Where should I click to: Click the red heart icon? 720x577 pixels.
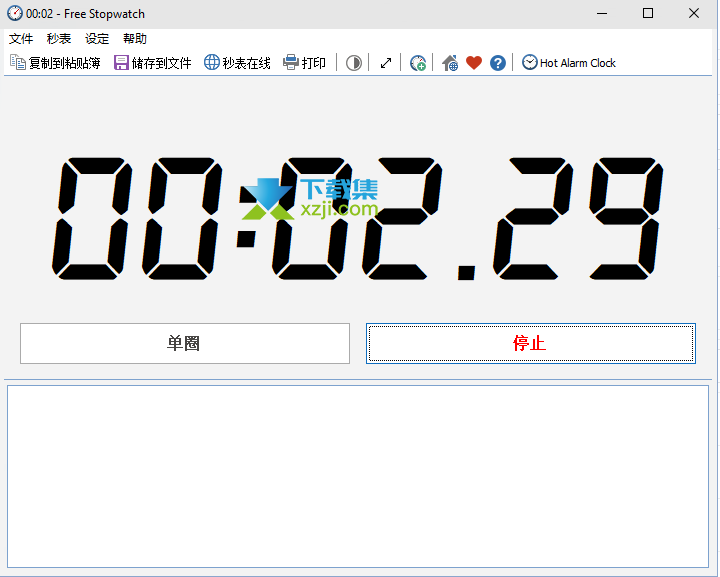tap(474, 63)
